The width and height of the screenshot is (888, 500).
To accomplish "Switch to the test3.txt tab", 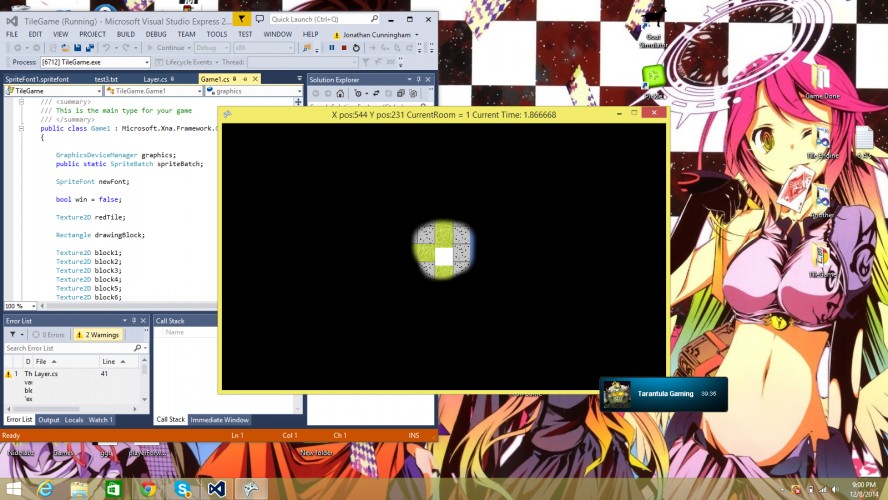I will tap(106, 79).
